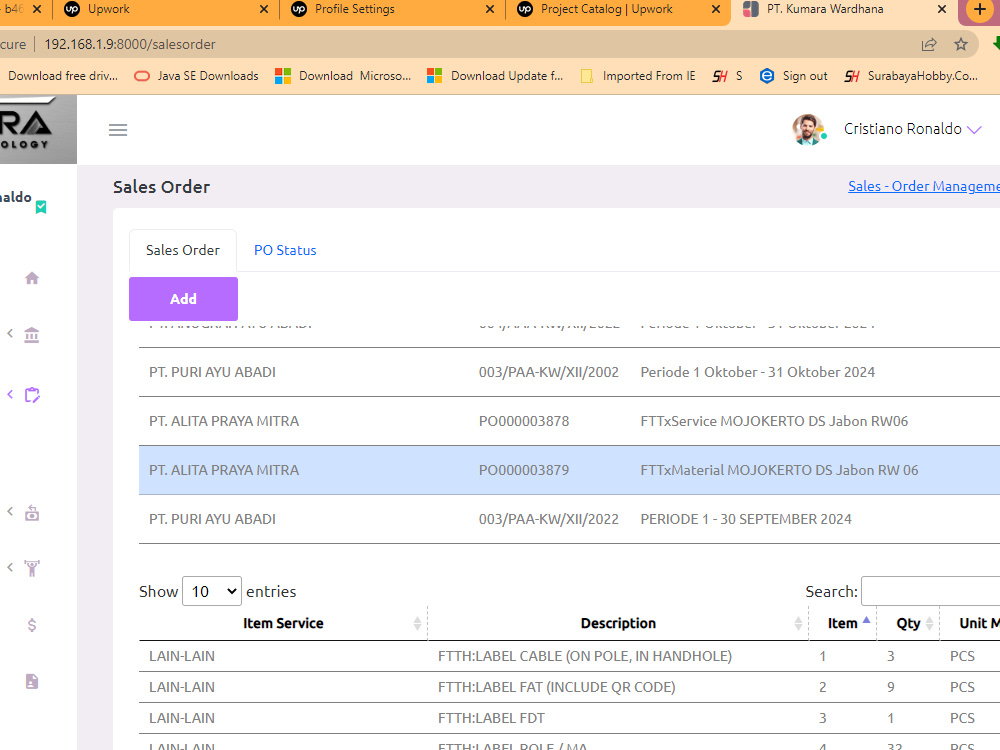Open the dollar sign sidebar icon
The height and width of the screenshot is (750, 1000).
pos(32,625)
